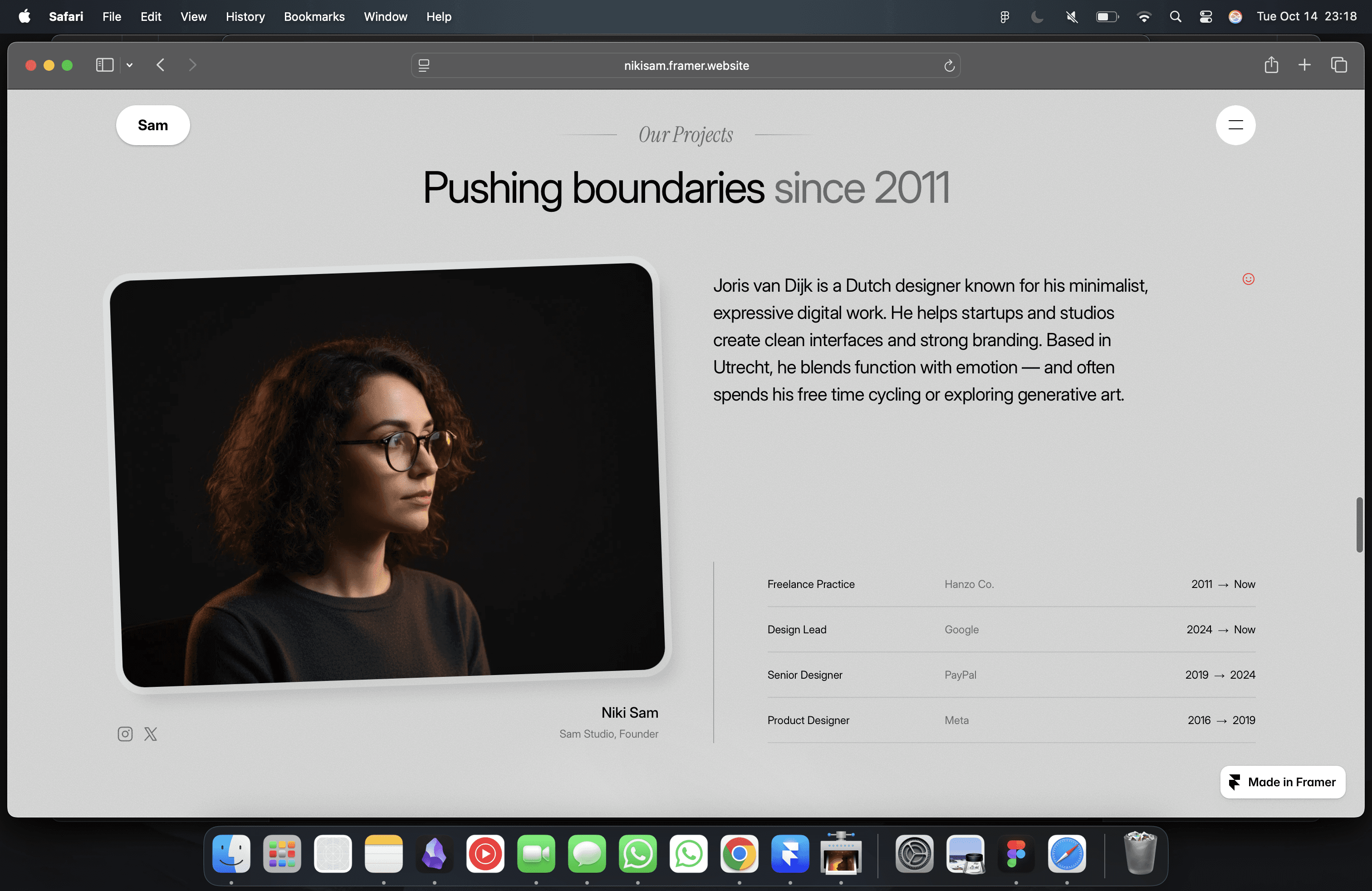Expand the sidebar dropdown chevron

tap(130, 65)
